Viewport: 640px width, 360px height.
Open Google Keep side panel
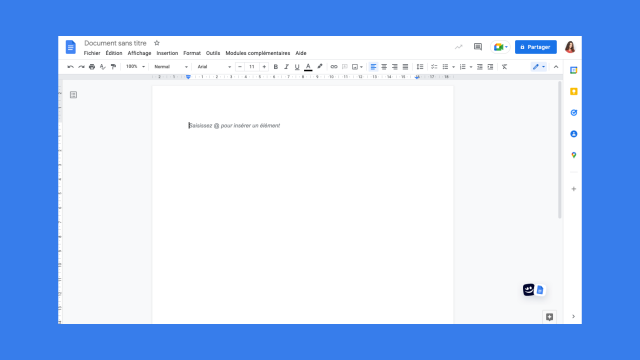click(573, 91)
